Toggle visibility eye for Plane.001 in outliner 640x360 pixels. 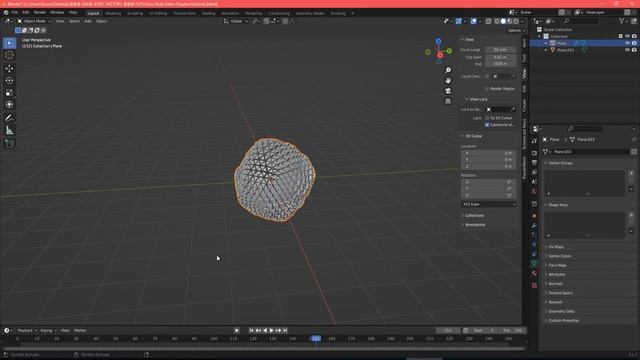point(627,50)
